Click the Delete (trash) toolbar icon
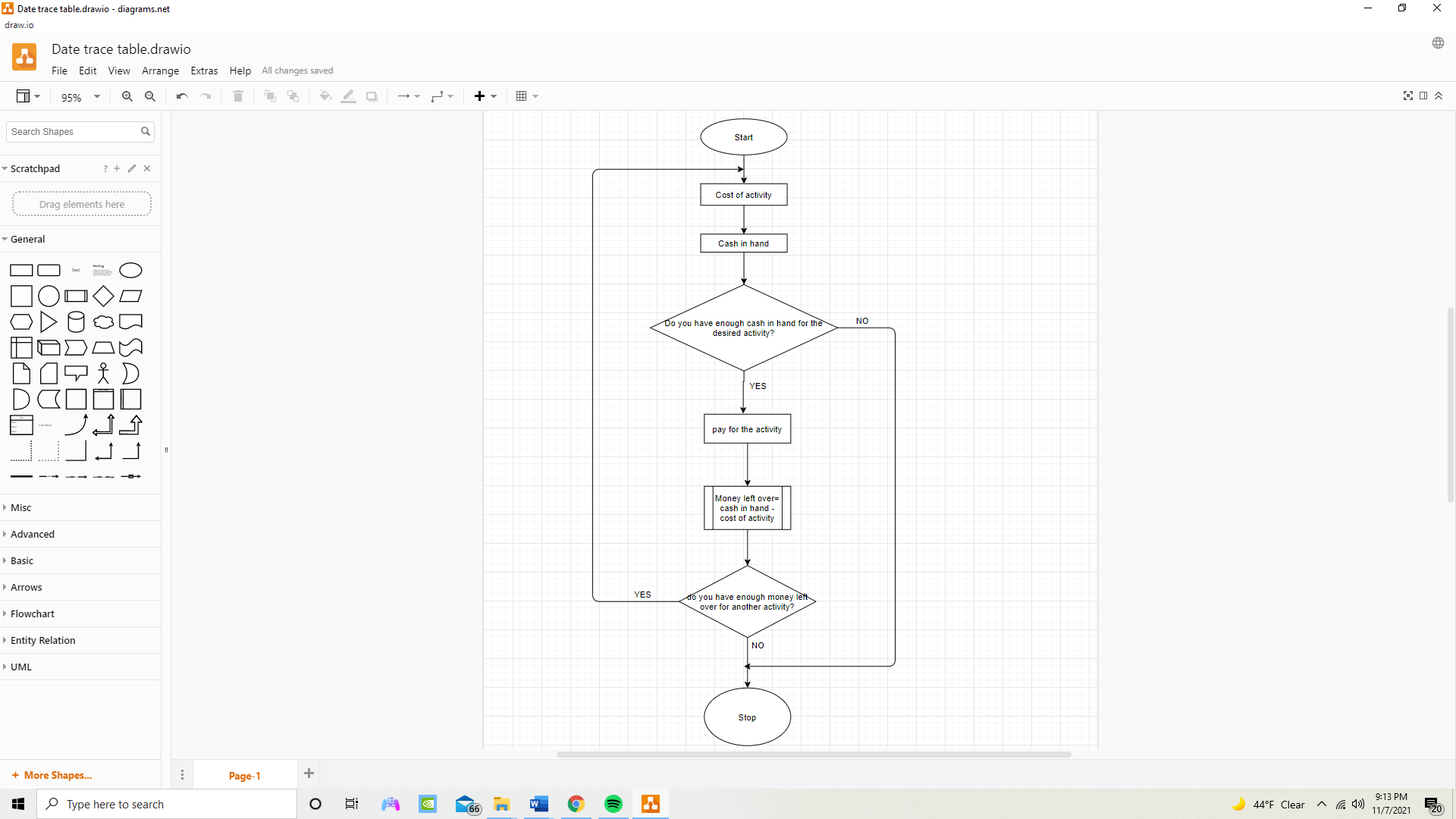The width and height of the screenshot is (1456, 819). pyautogui.click(x=237, y=96)
